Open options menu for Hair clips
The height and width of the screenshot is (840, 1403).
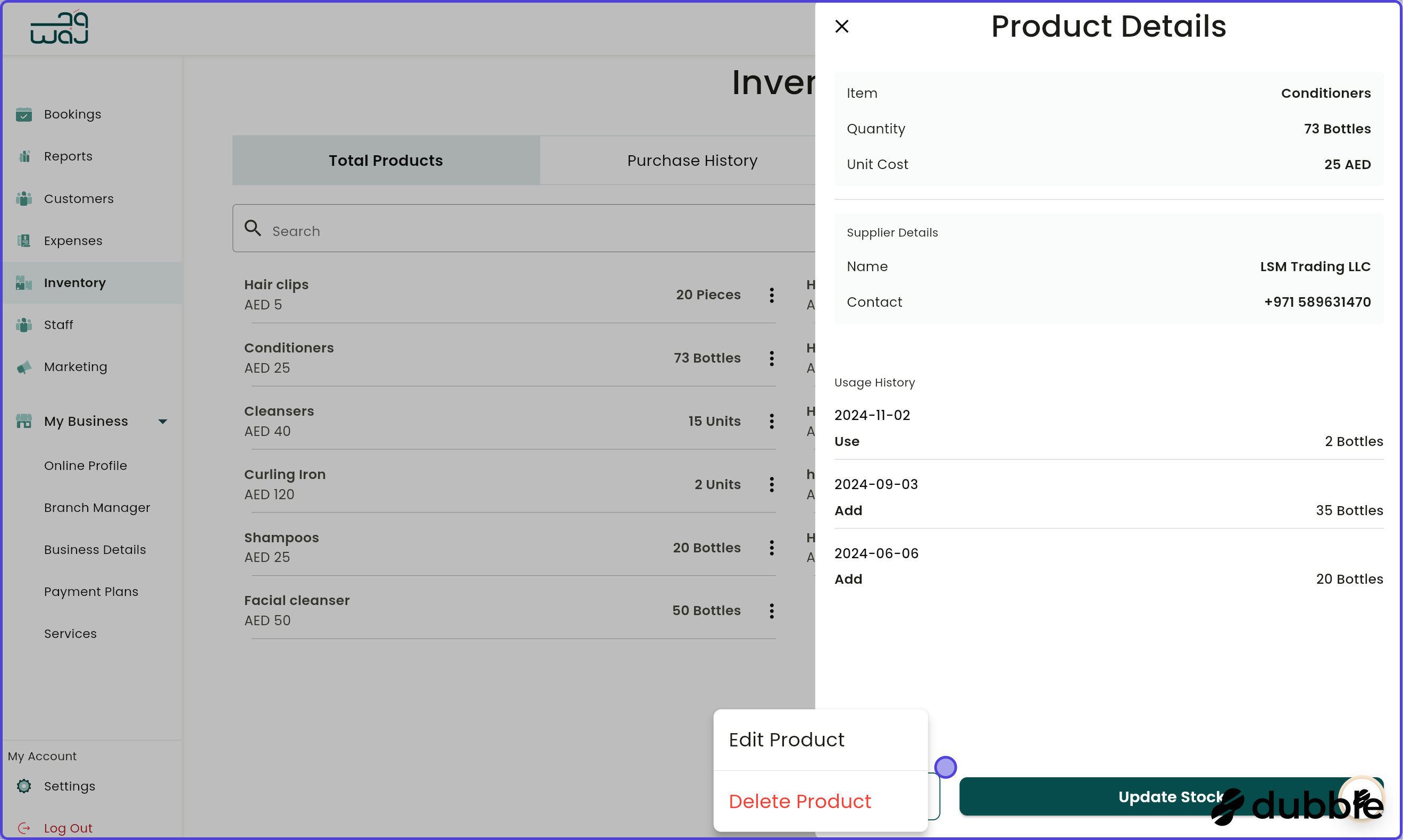pyautogui.click(x=771, y=295)
